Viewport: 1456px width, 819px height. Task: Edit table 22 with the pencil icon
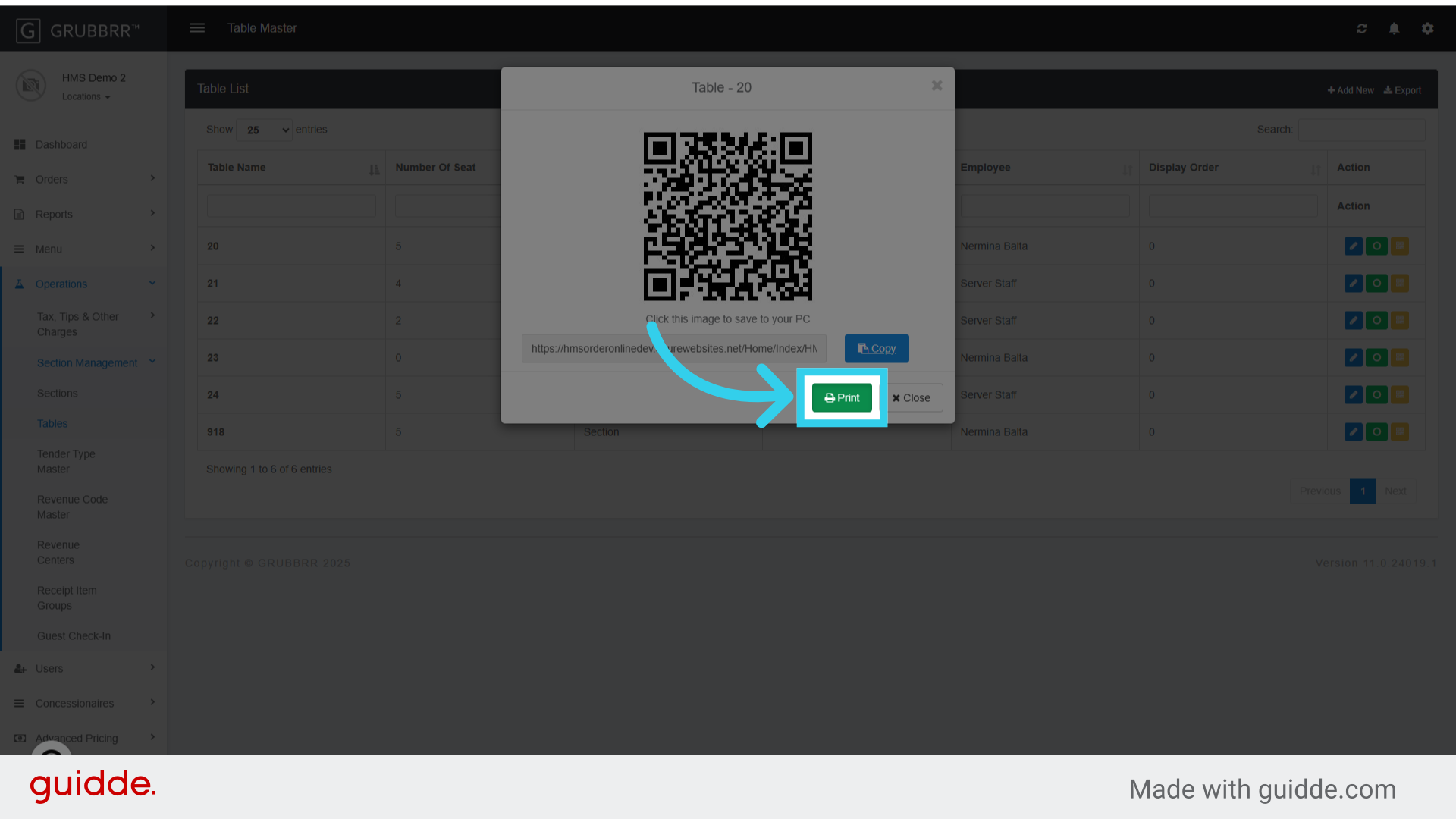tap(1353, 321)
